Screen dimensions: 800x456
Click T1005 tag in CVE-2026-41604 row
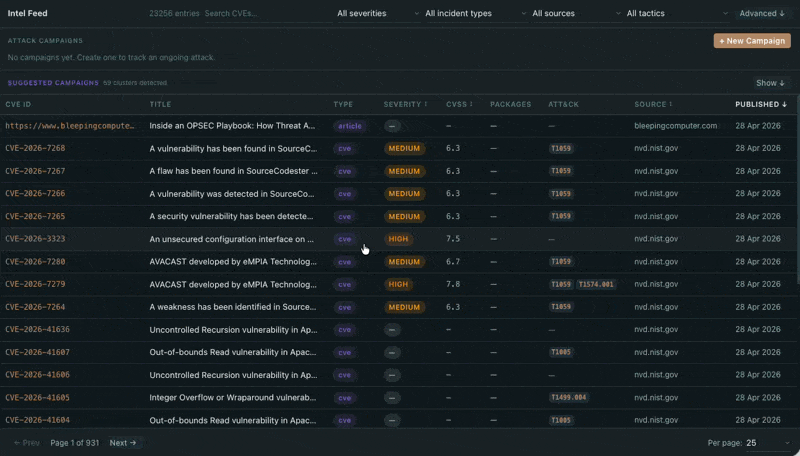[561, 420]
